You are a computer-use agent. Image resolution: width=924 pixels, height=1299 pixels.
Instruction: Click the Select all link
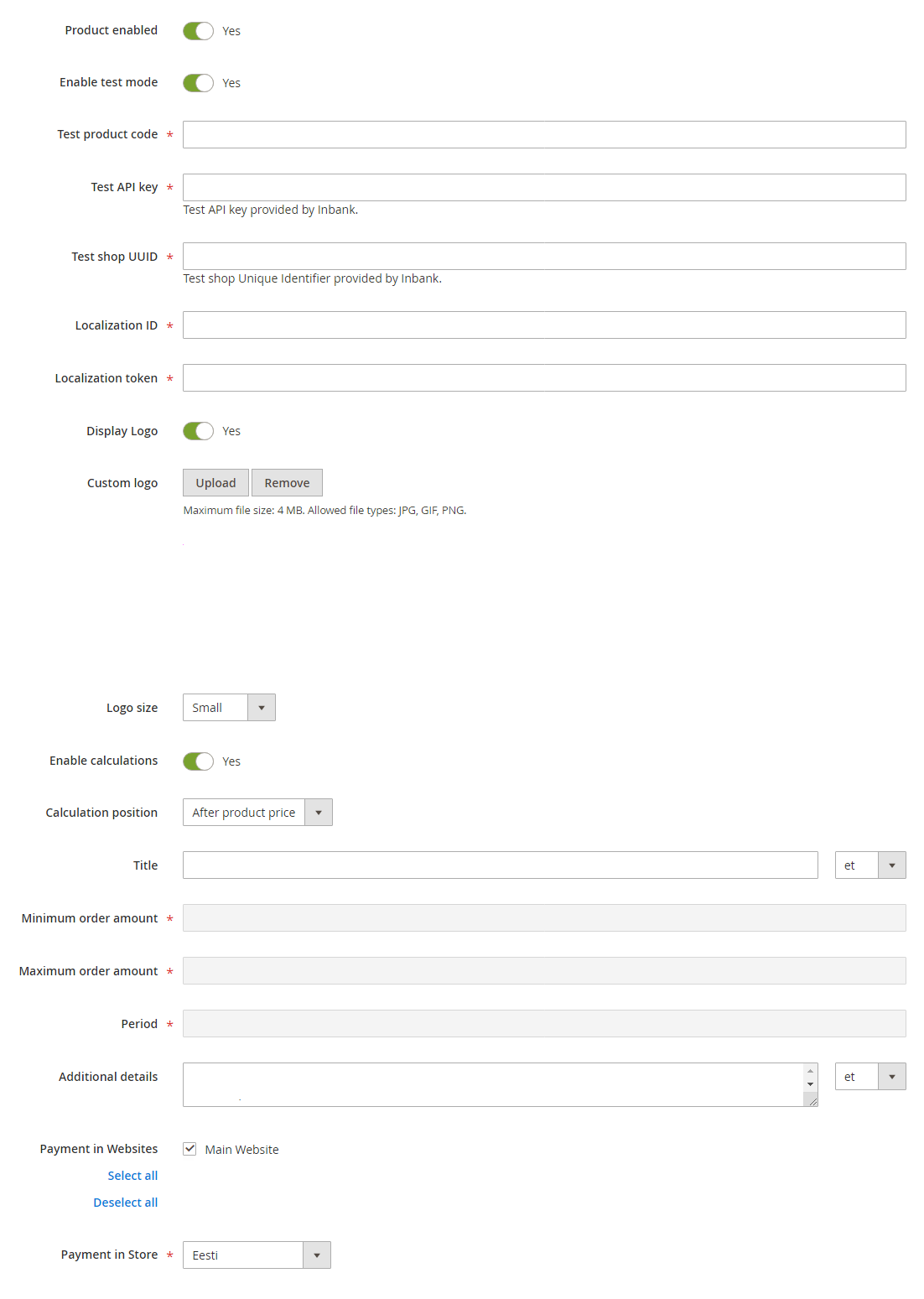click(x=132, y=1176)
